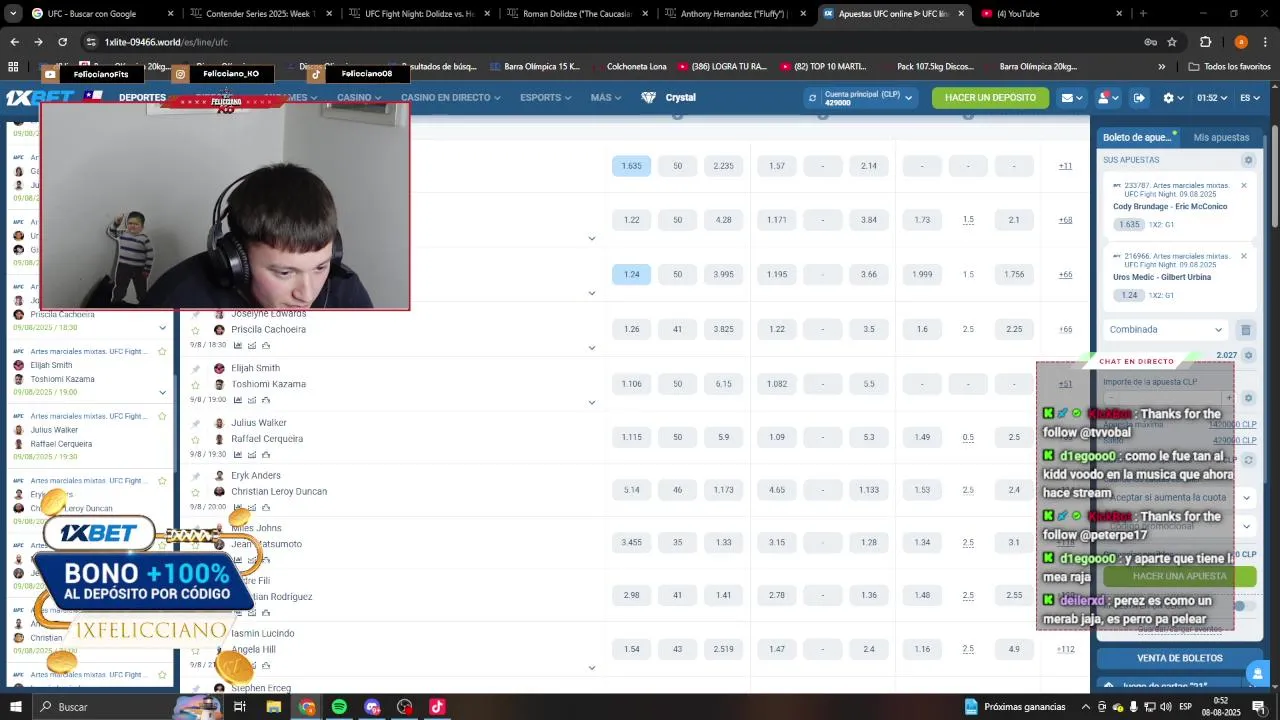The width and height of the screenshot is (1280, 720).
Task: Open Combinada bet type dropdown
Action: click(1166, 330)
